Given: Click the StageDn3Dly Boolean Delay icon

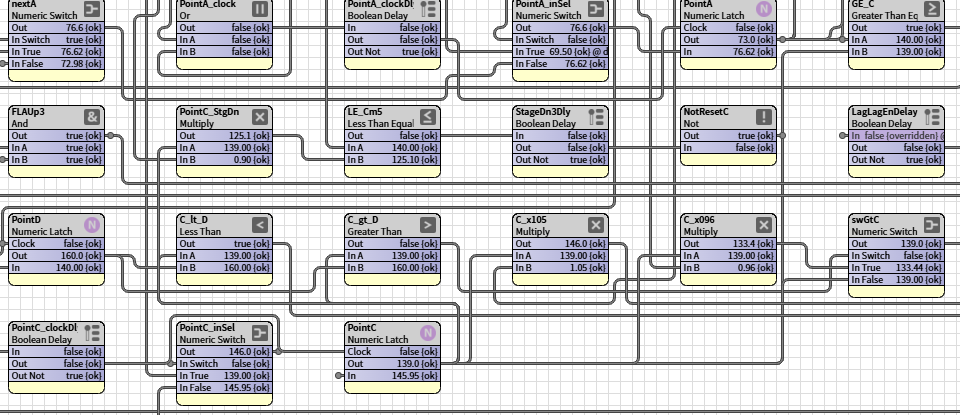Looking at the screenshot, I should tap(596, 117).
